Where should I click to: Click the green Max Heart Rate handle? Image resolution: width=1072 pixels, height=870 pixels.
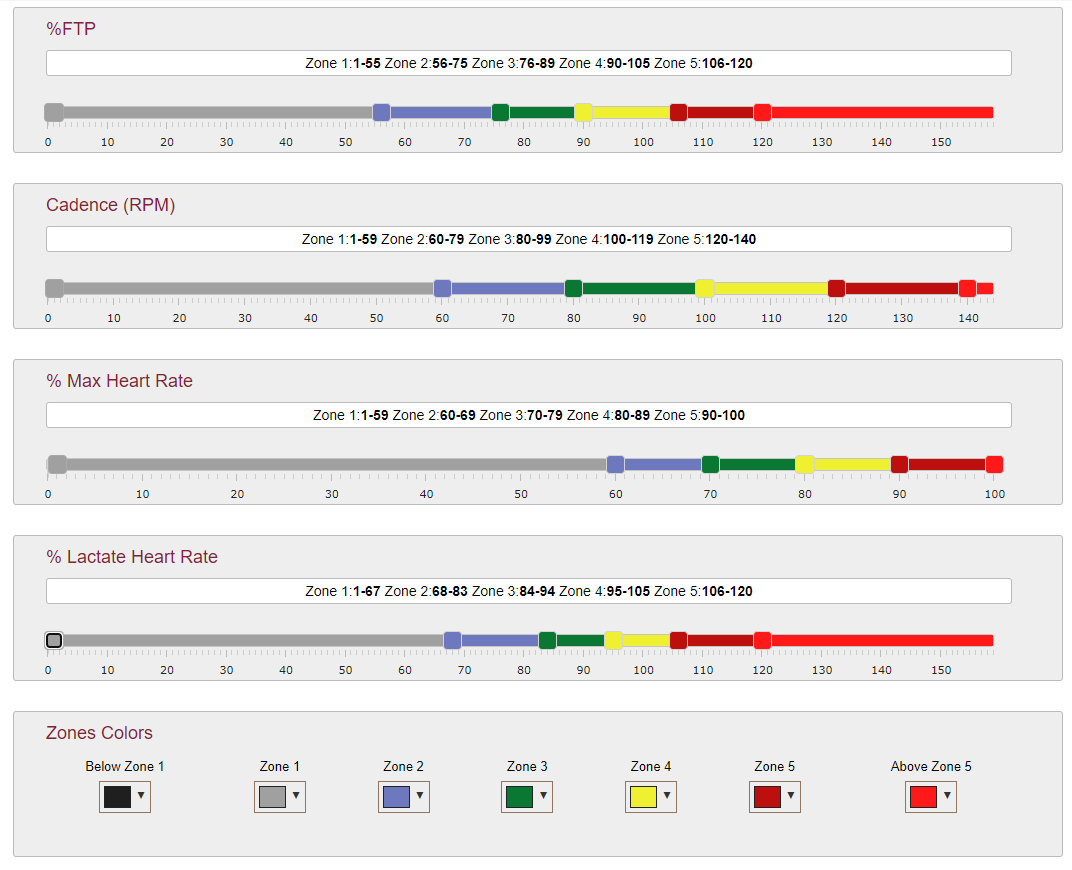pyautogui.click(x=710, y=465)
